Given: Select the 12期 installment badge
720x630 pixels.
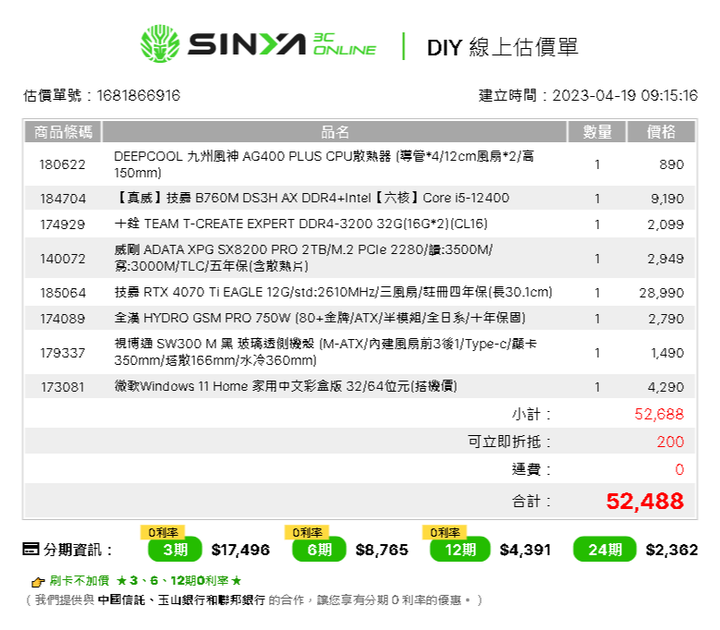Looking at the screenshot, I should [460, 549].
